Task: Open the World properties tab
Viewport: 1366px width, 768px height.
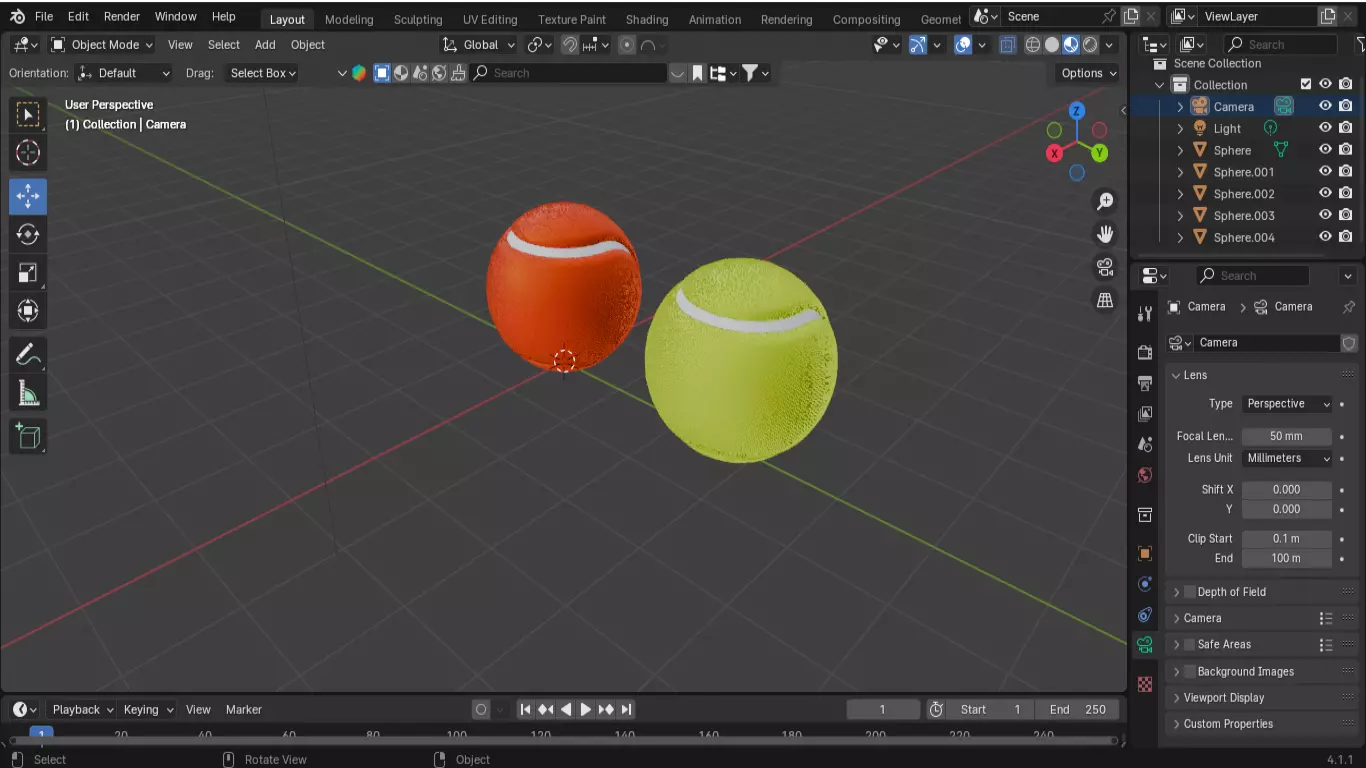Action: [1146, 475]
